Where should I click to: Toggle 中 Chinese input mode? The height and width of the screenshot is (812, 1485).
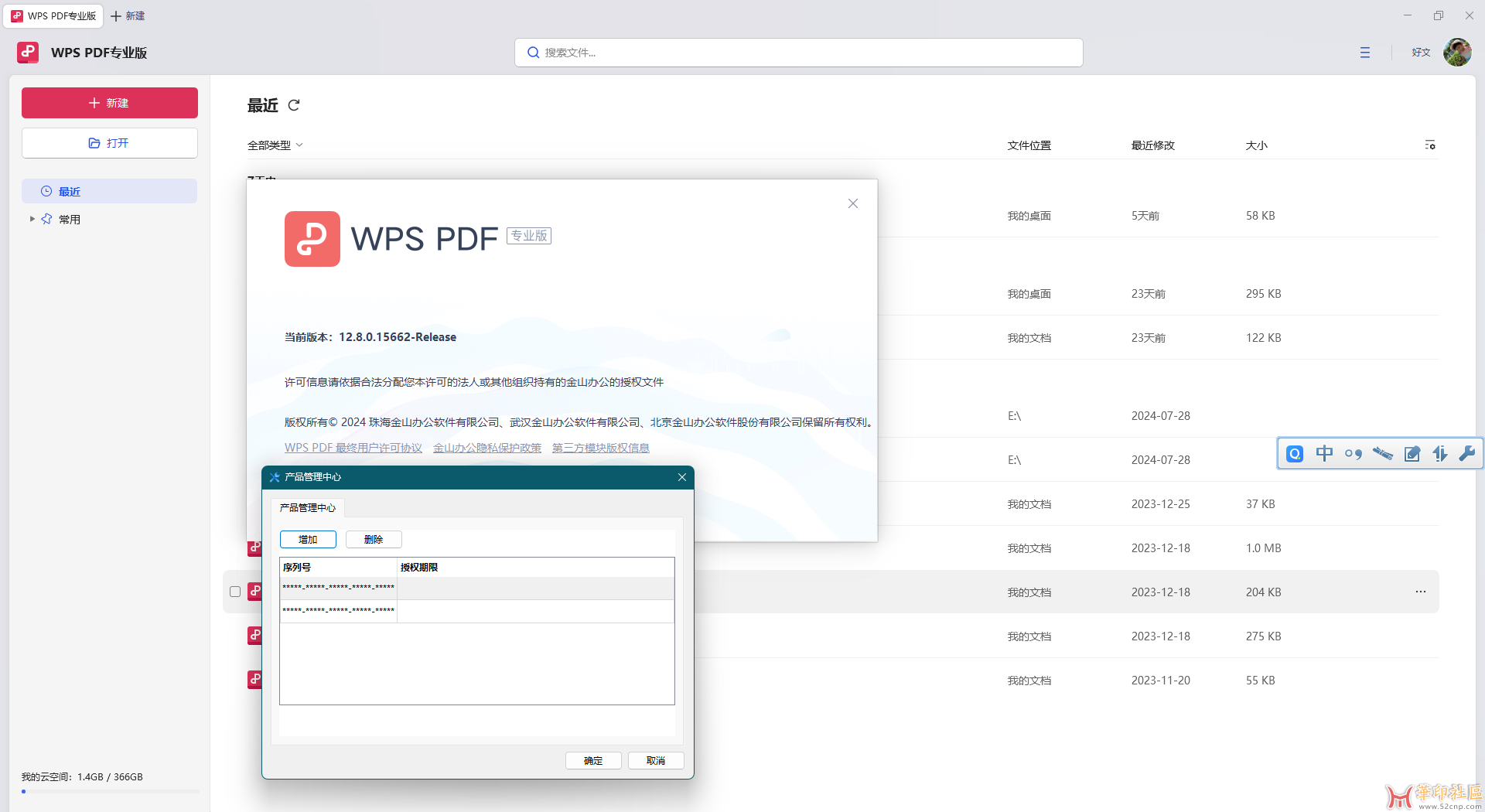(1324, 454)
